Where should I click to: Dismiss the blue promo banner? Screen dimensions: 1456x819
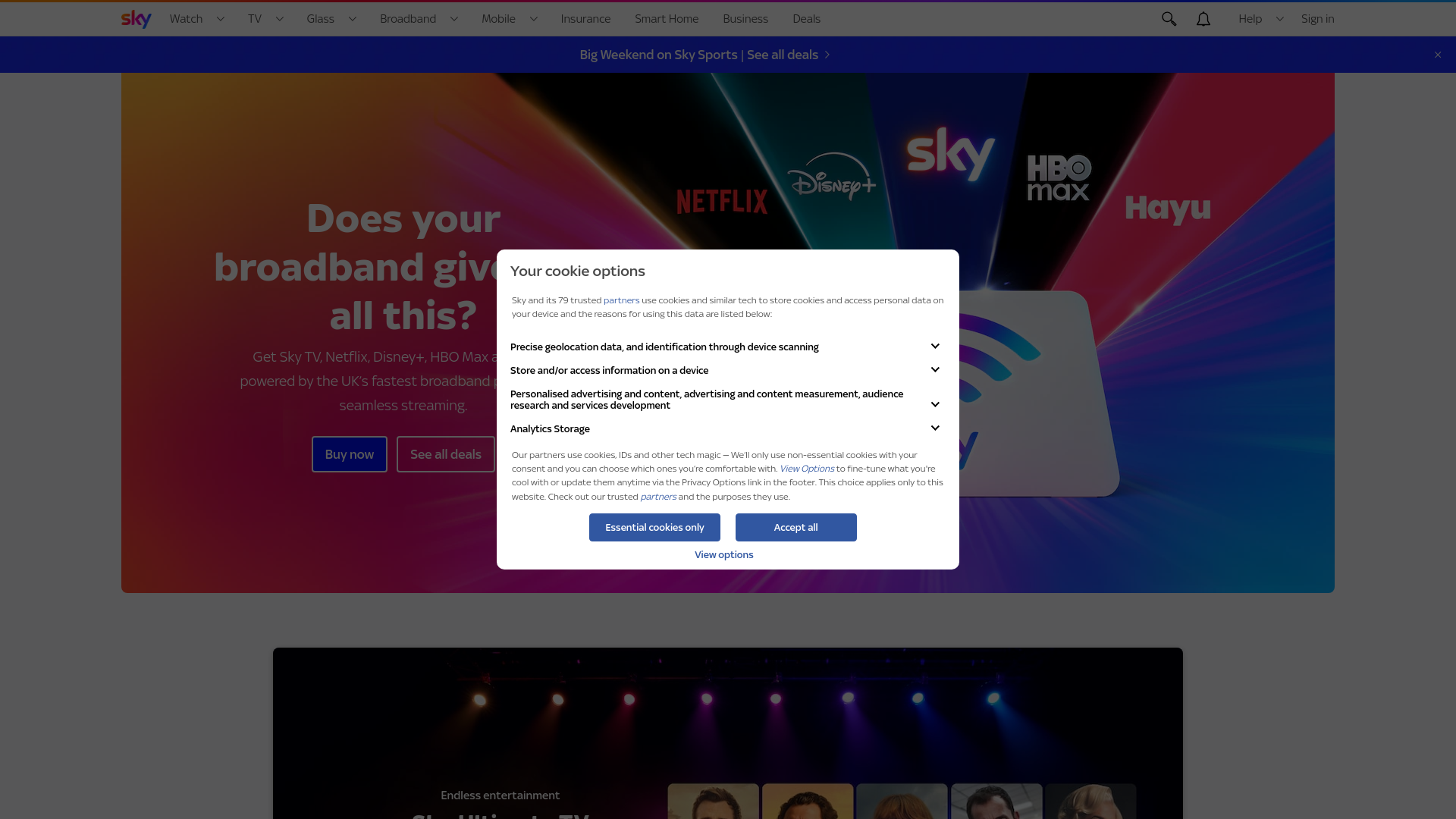(x=1438, y=55)
